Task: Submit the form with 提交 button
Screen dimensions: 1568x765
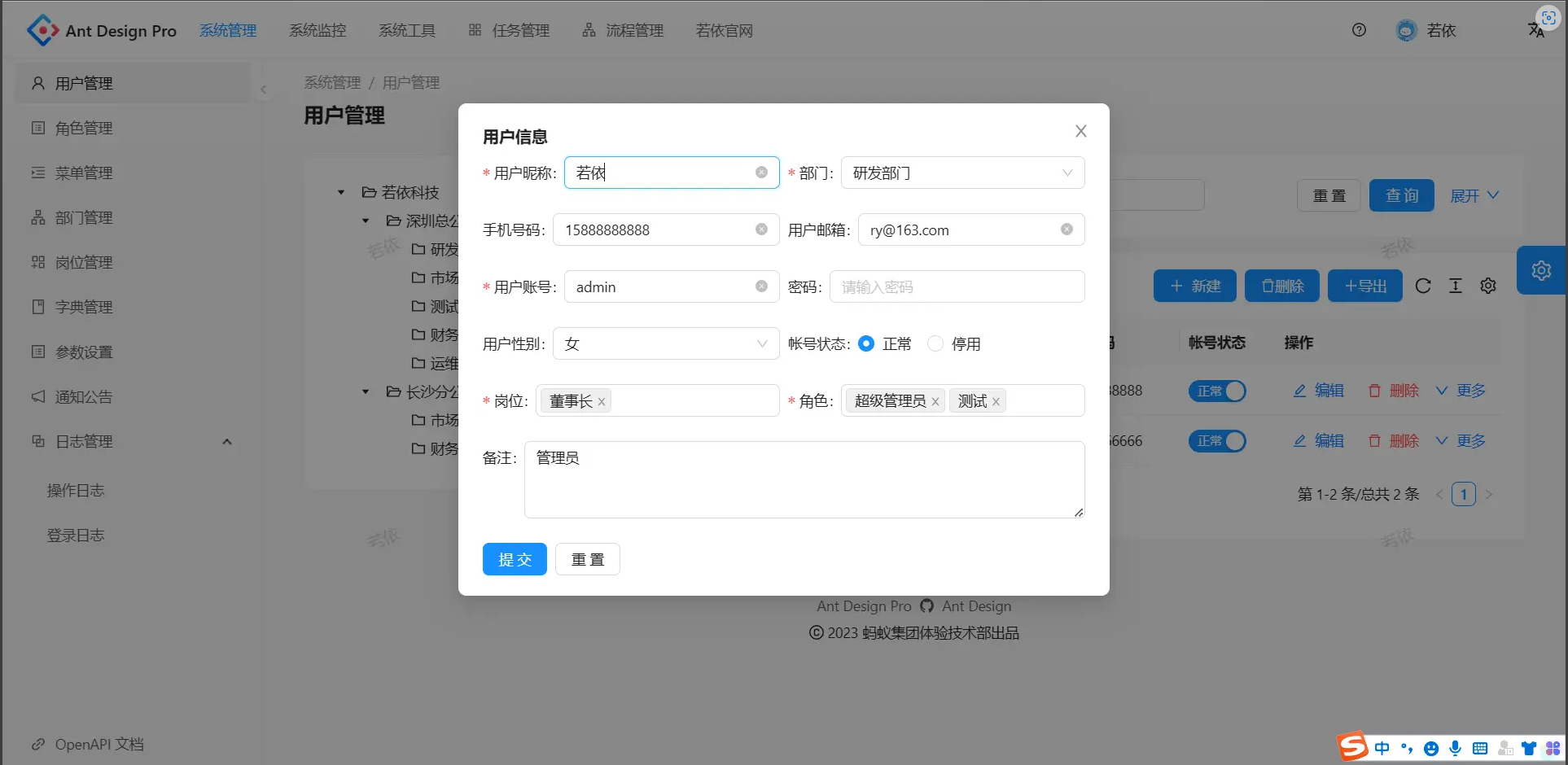Action: coord(515,559)
